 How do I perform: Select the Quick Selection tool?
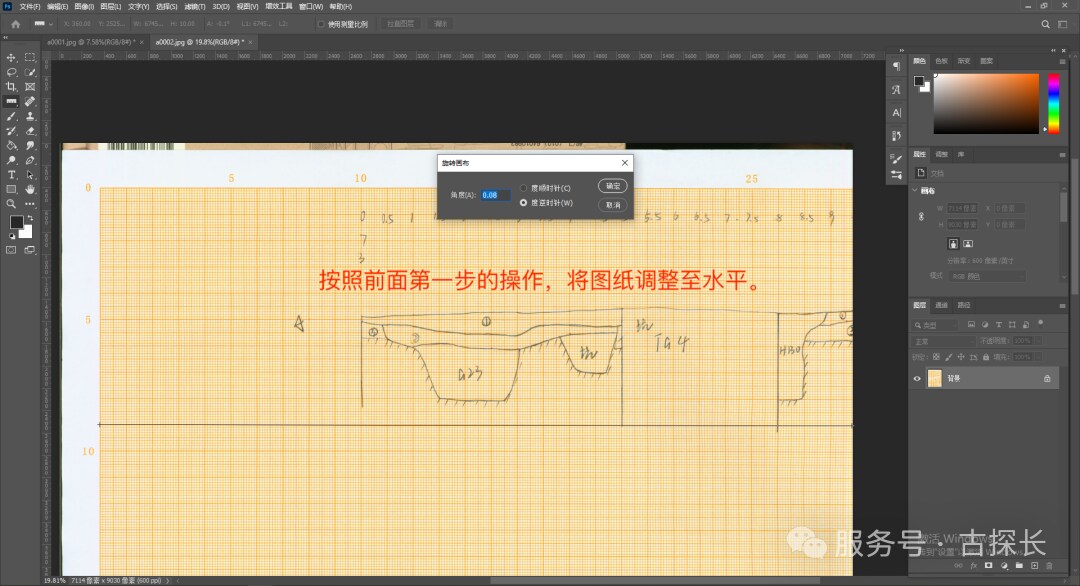tap(30, 72)
